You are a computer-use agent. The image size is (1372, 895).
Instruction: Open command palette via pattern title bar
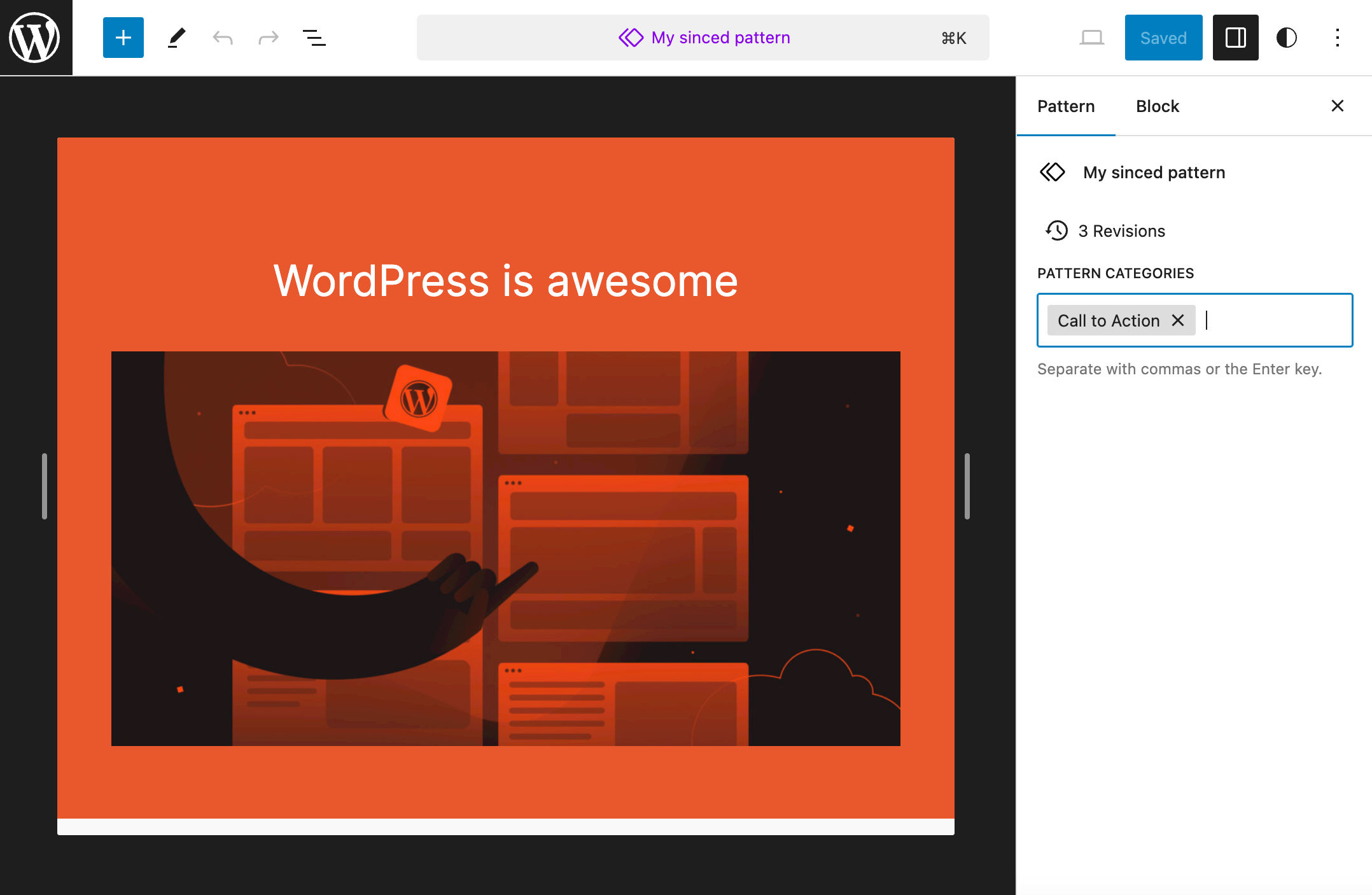703,38
